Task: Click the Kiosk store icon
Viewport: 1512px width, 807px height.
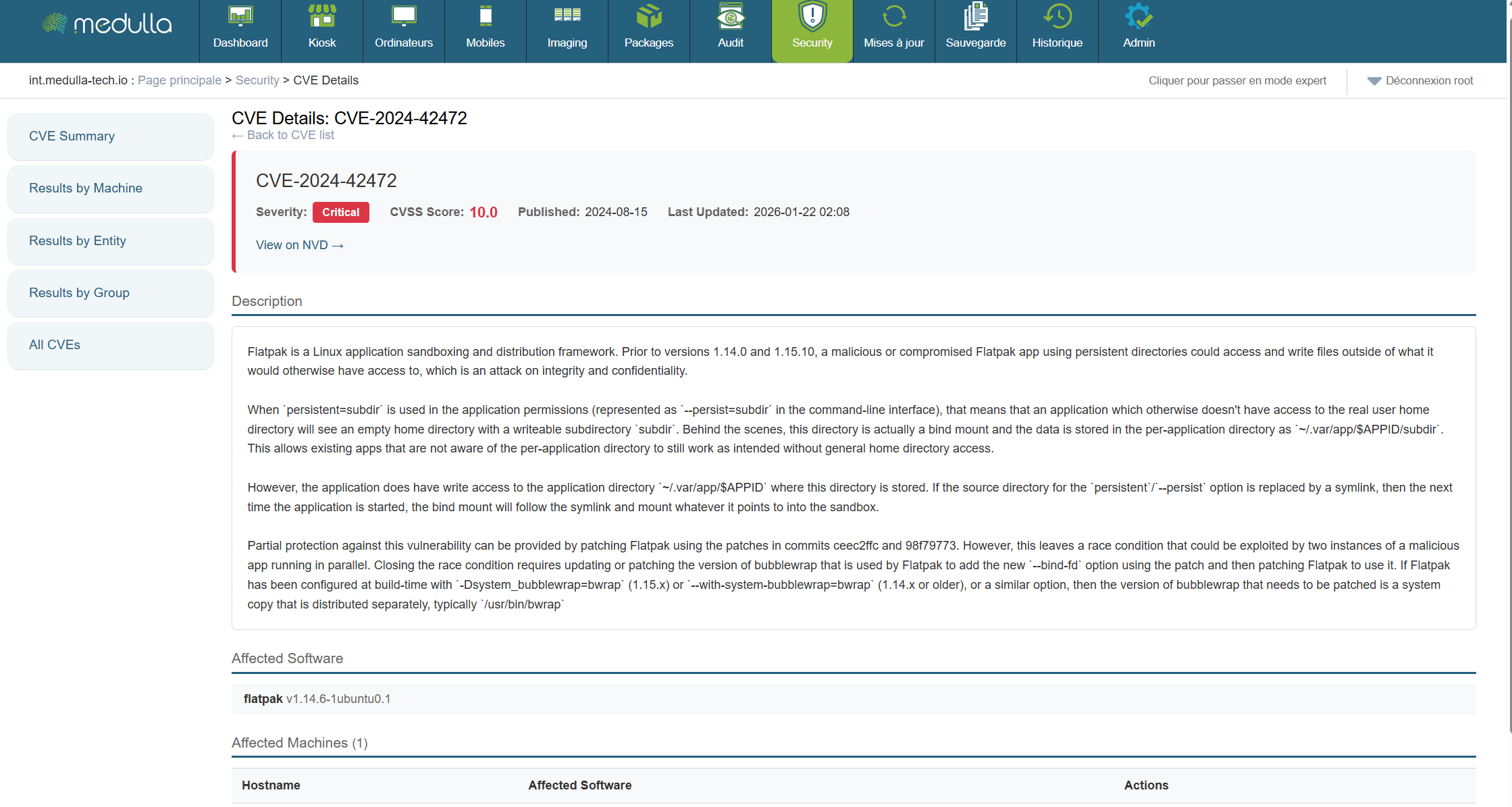Action: (321, 16)
